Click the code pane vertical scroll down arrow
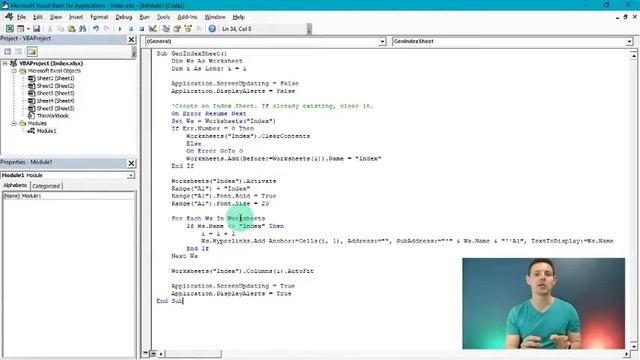640x360 pixels. point(633,346)
